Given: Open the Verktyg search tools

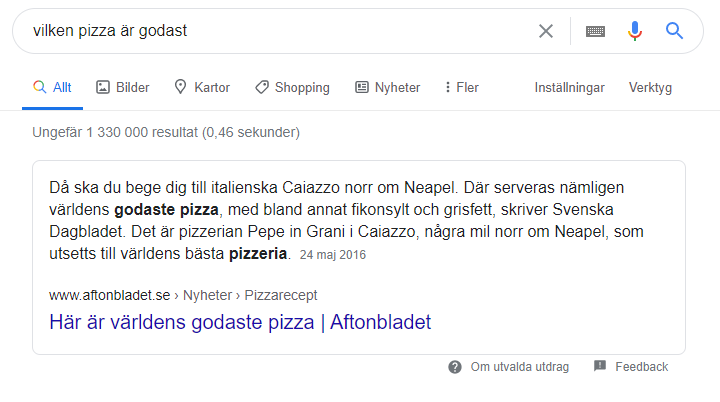Looking at the screenshot, I should coord(650,88).
